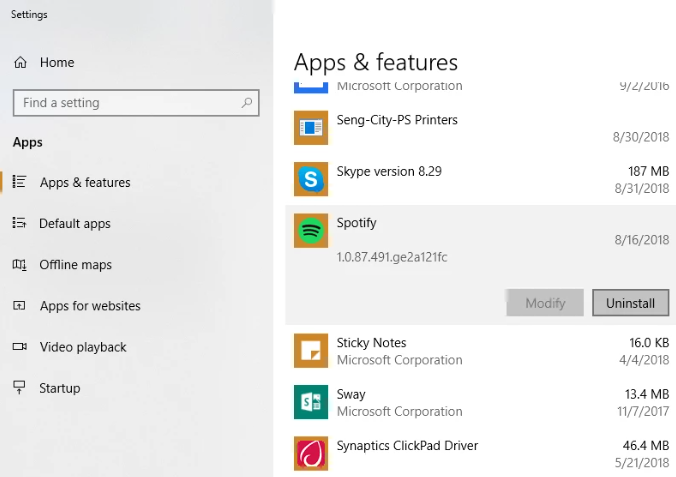Click the Sticky Notes app icon
Viewport: 676px width, 477px height.
pyautogui.click(x=311, y=351)
